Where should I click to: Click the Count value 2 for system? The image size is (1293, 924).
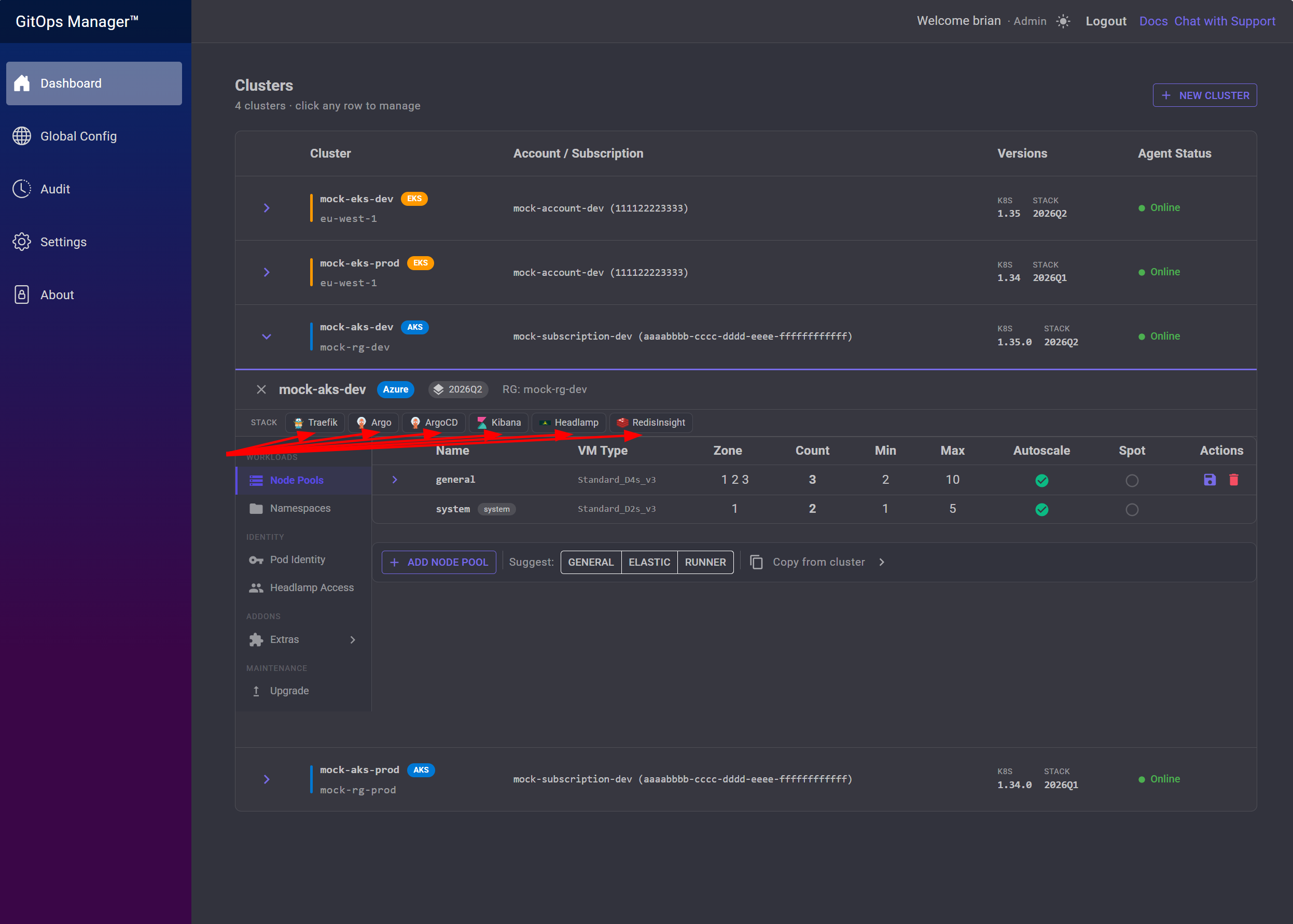(812, 509)
